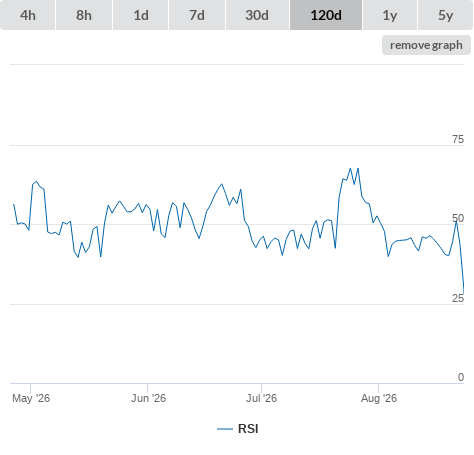The image size is (474, 455).
Task: Click the 50 level axis label
Action: tap(458, 218)
